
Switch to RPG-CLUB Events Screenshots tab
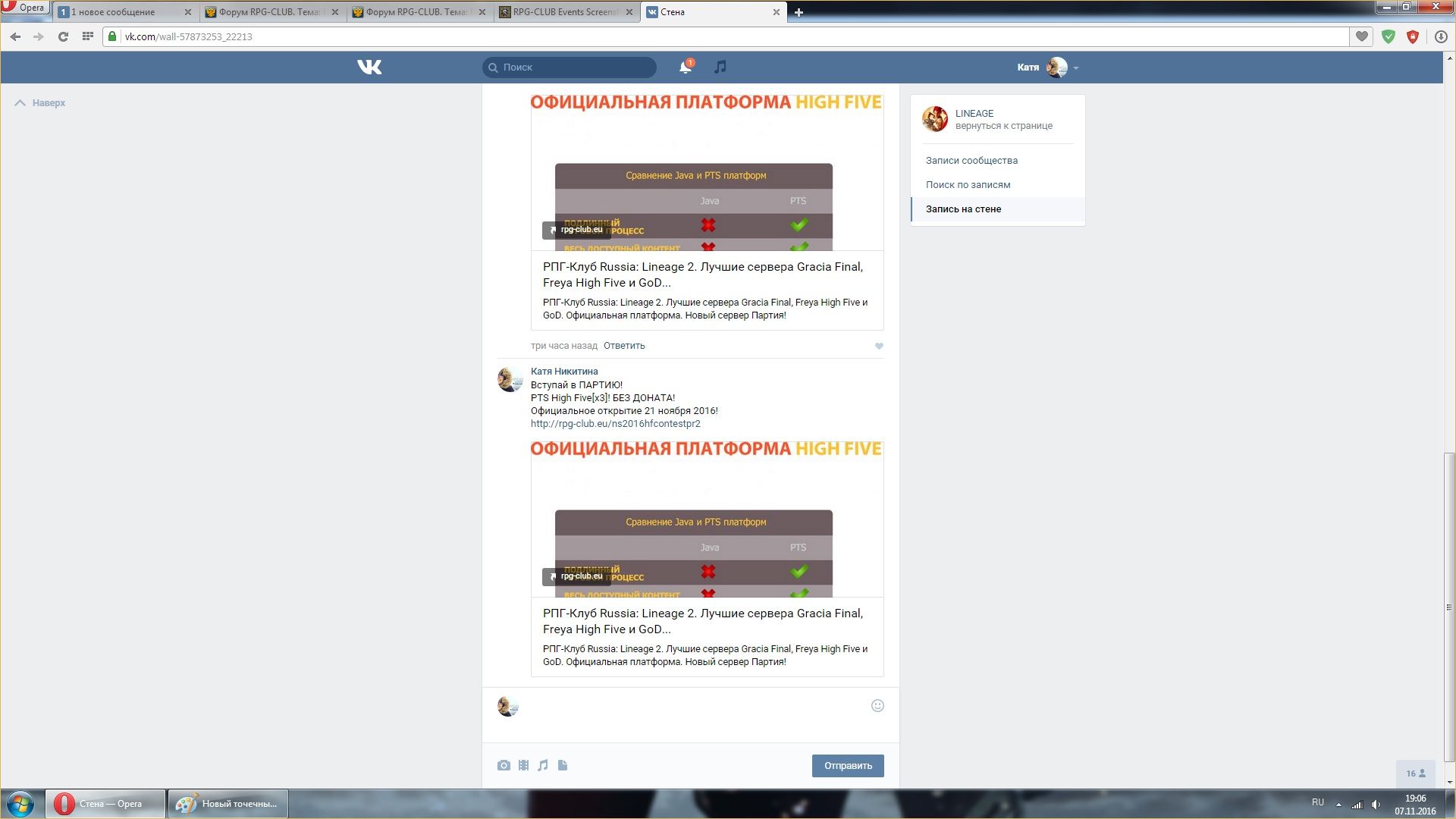click(x=565, y=12)
